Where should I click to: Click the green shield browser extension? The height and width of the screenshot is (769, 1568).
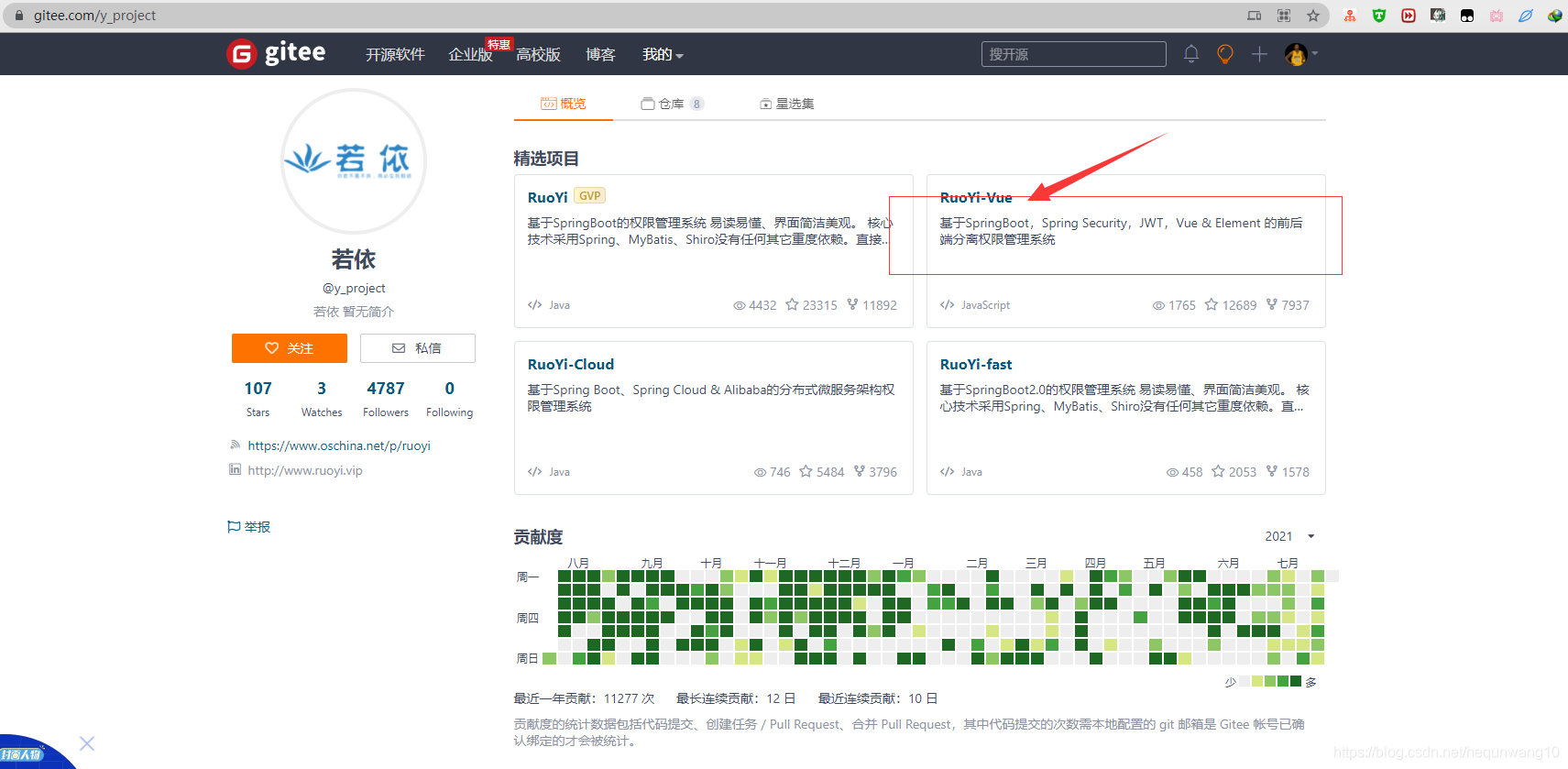[x=1379, y=16]
